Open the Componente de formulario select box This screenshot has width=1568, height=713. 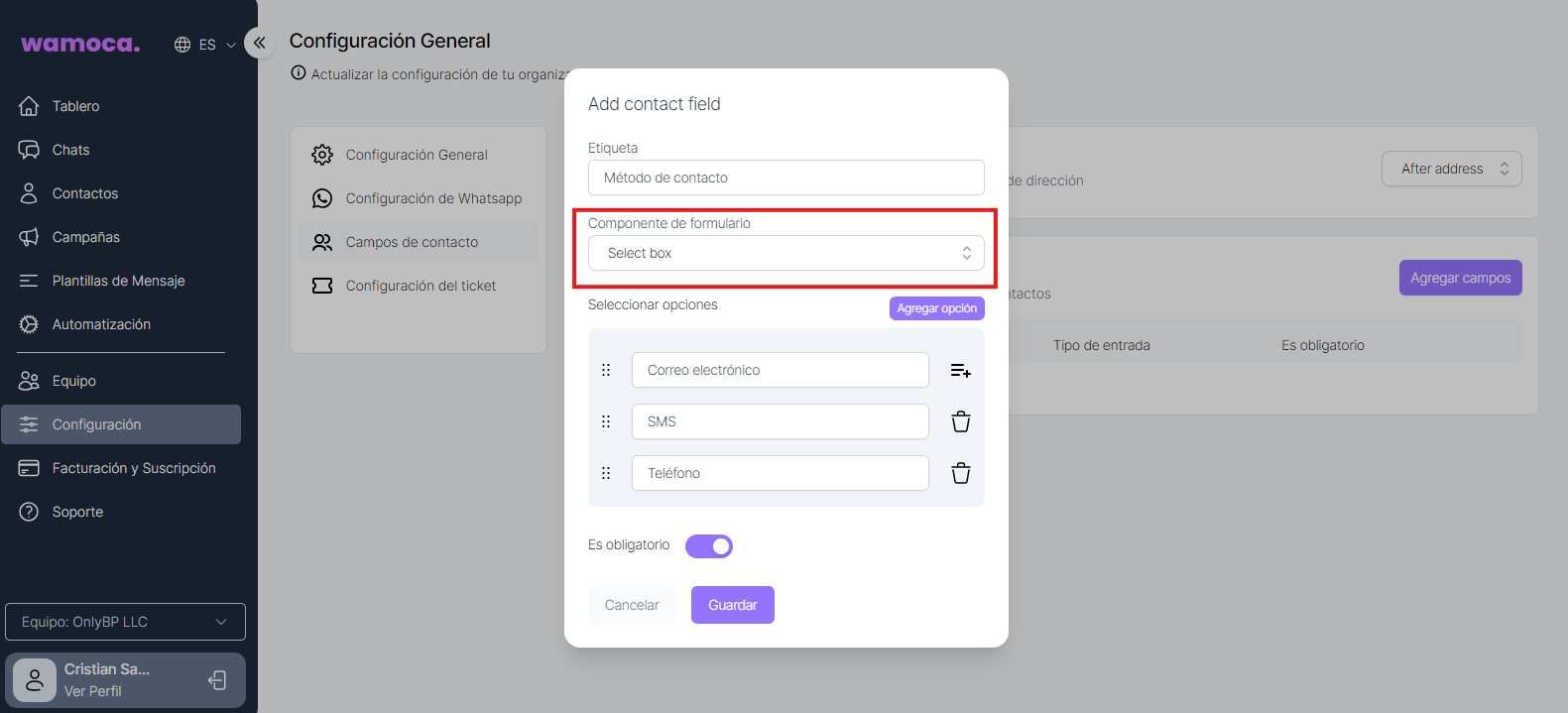pyautogui.click(x=785, y=253)
